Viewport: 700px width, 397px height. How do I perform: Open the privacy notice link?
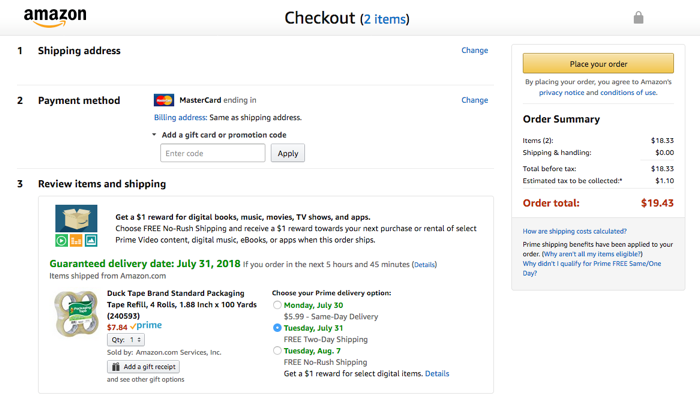click(561, 92)
